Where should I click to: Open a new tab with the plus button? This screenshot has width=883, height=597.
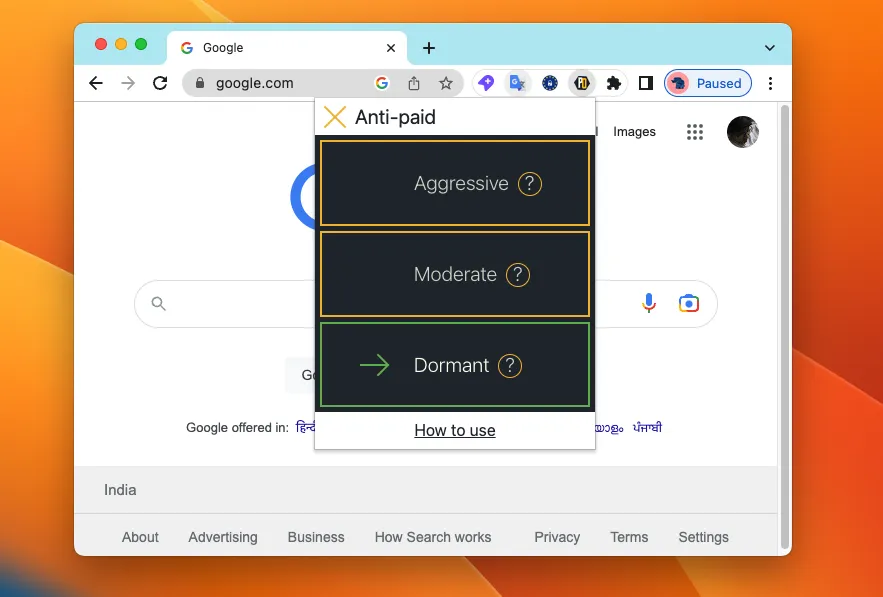(x=429, y=48)
